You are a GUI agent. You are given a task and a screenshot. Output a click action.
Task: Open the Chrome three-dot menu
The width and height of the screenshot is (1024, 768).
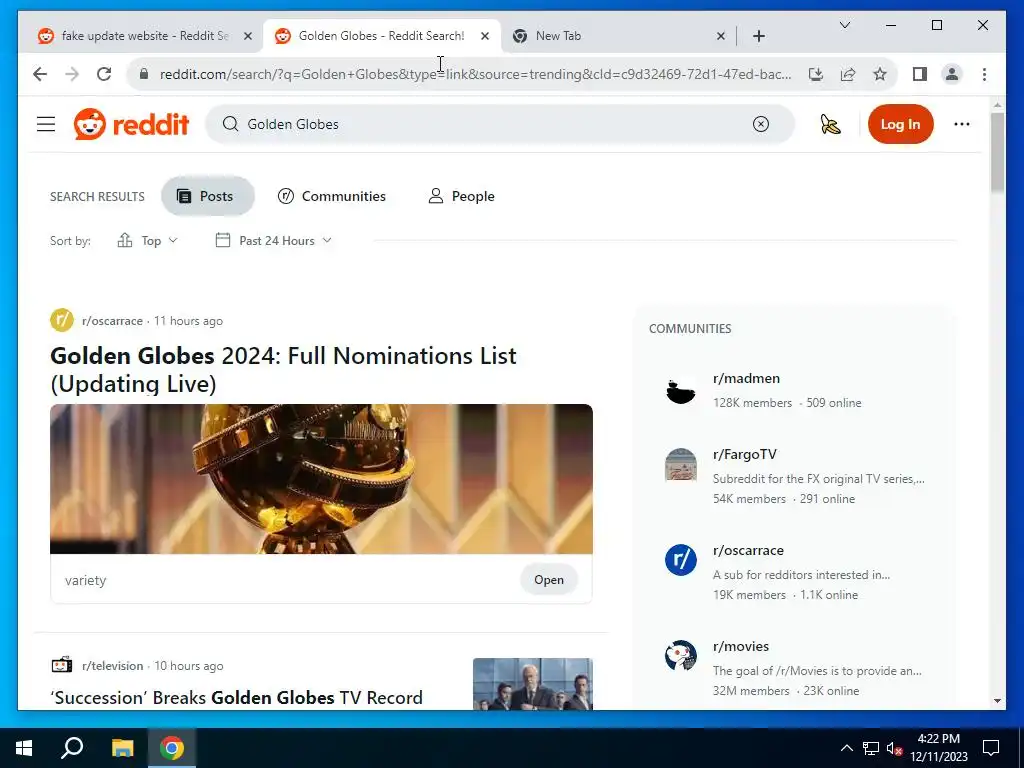984,74
